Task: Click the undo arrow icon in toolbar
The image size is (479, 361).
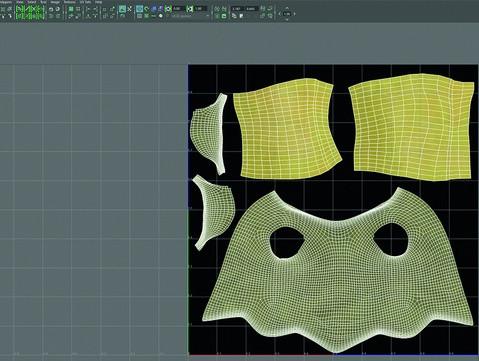Action: point(51,9)
